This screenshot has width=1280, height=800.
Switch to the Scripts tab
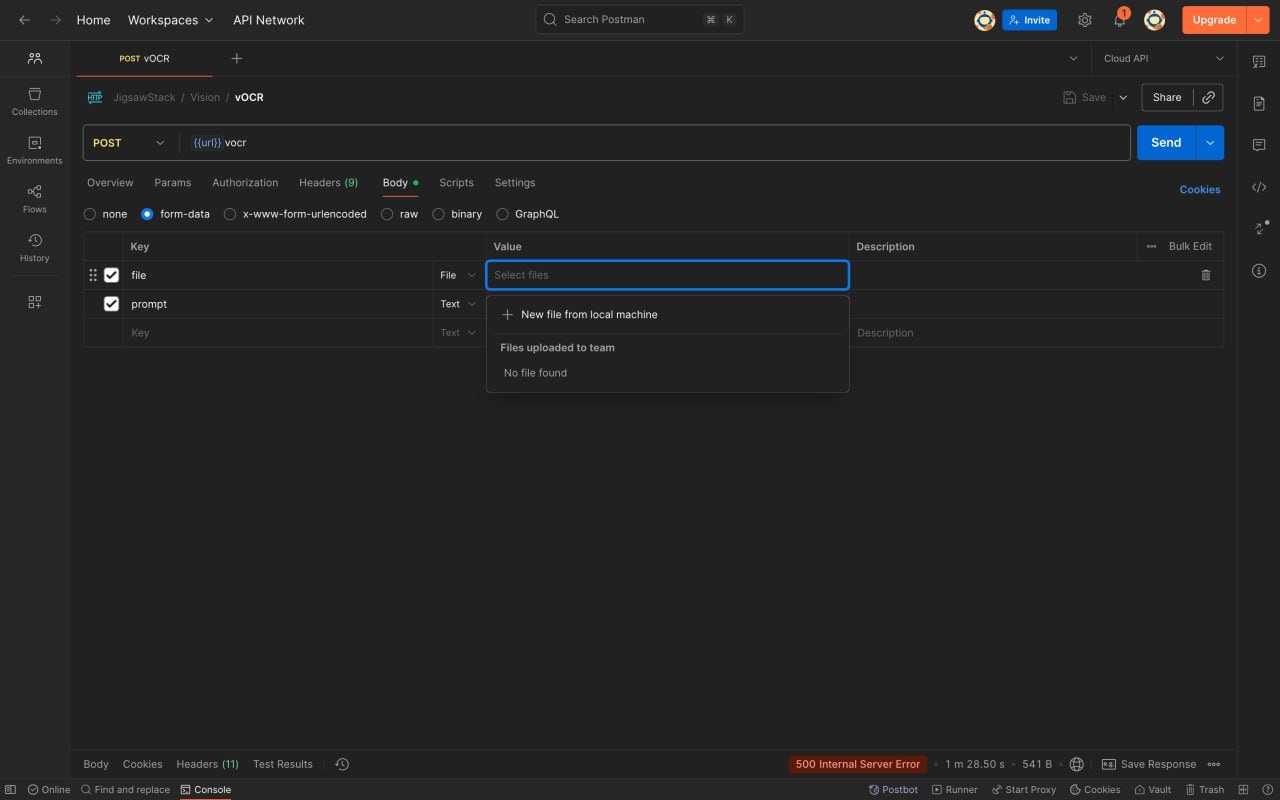pos(456,183)
